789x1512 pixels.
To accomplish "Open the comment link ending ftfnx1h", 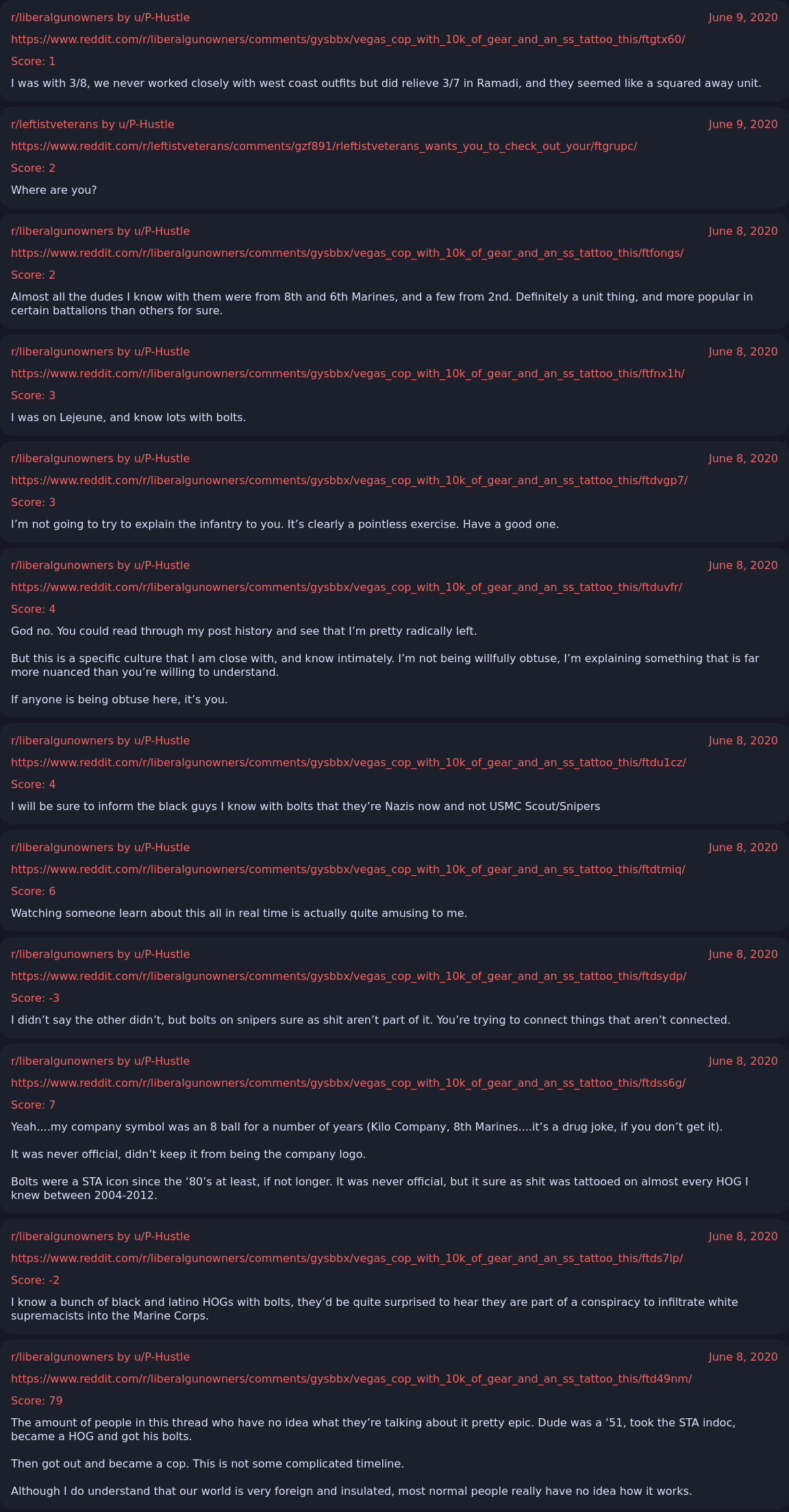I will click(x=347, y=373).
